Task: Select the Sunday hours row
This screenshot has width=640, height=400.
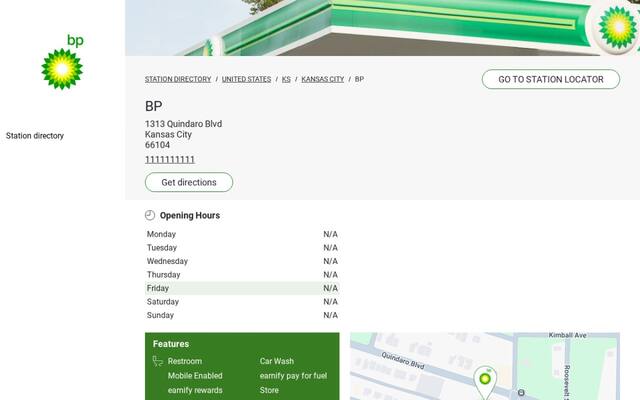Action: pyautogui.click(x=242, y=315)
